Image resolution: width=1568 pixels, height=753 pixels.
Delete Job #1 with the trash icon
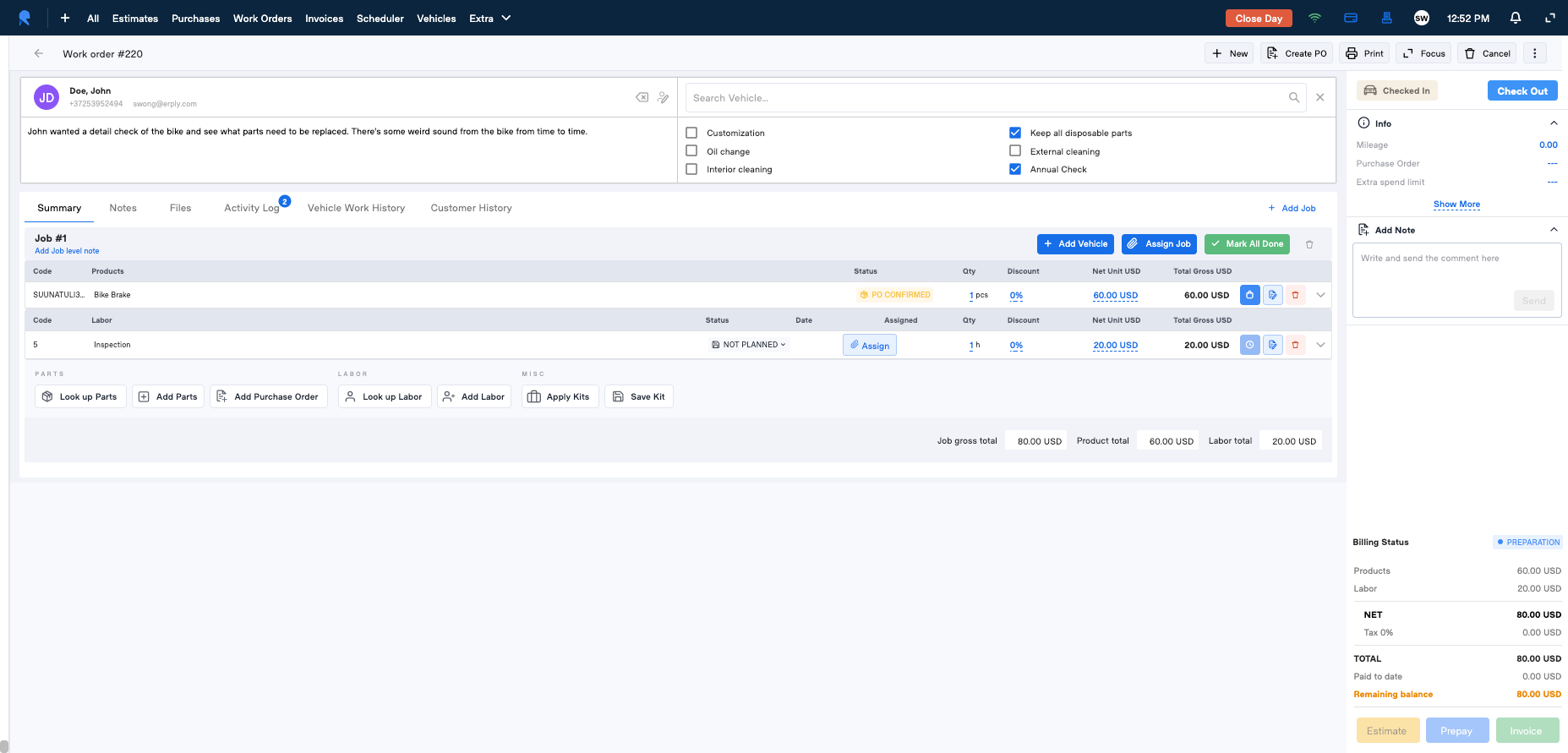pyautogui.click(x=1309, y=244)
